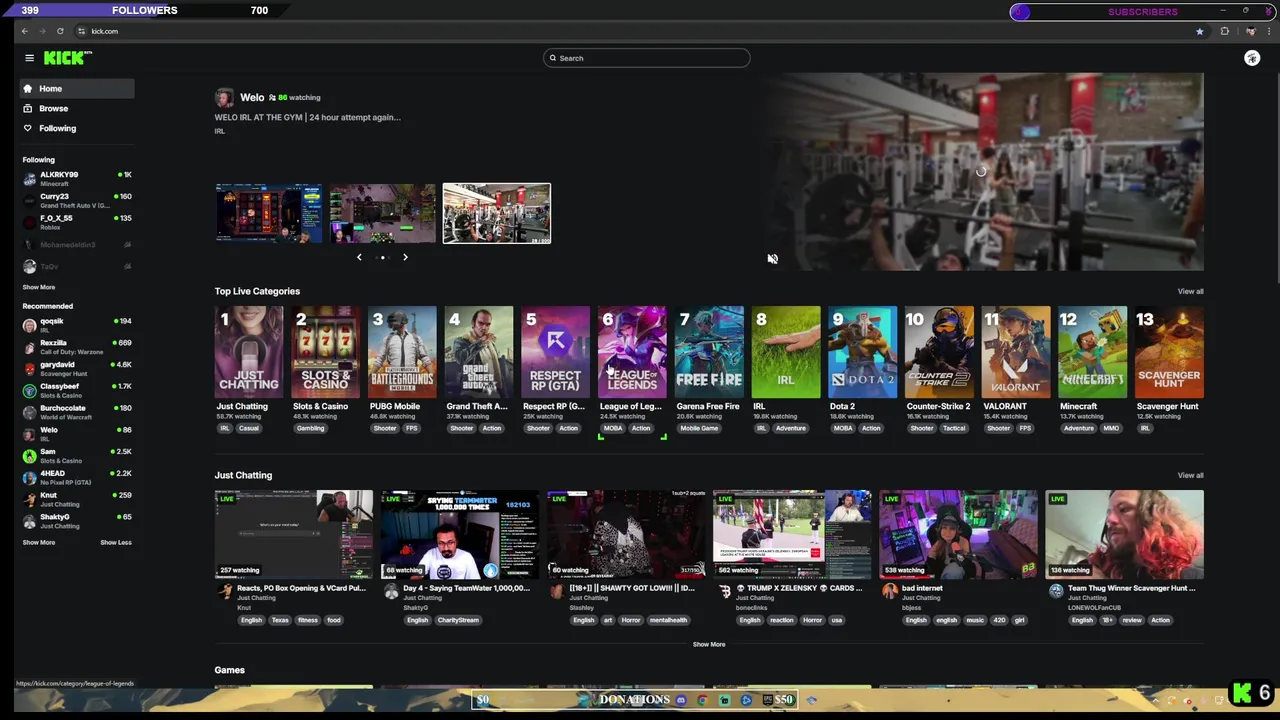1280x720 pixels.
Task: Open Browse in the sidebar
Action: 77,108
